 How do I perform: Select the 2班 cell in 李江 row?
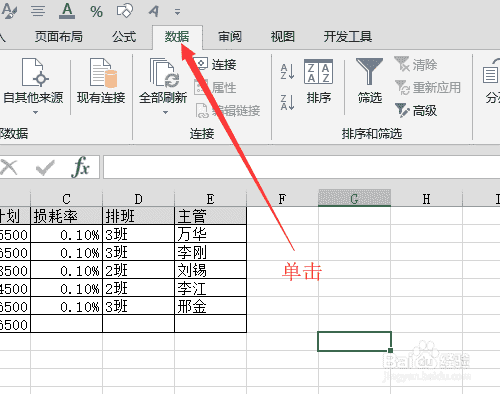pyautogui.click(x=138, y=288)
